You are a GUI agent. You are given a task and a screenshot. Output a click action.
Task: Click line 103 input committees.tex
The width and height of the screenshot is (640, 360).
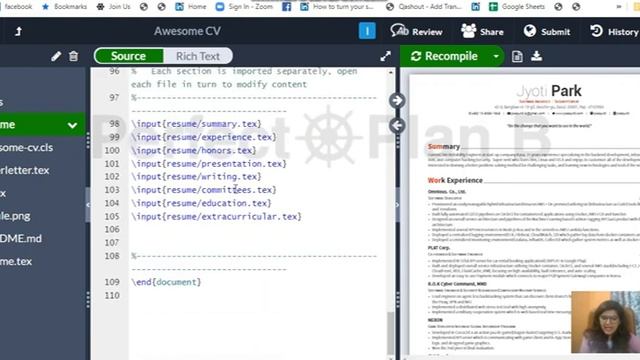click(x=204, y=190)
